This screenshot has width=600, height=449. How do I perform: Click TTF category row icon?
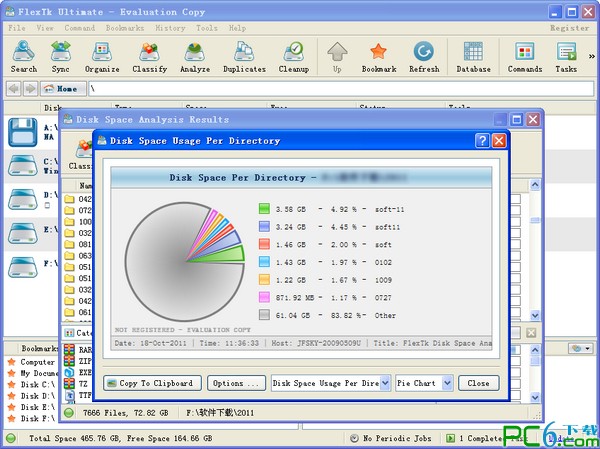tap(69, 395)
